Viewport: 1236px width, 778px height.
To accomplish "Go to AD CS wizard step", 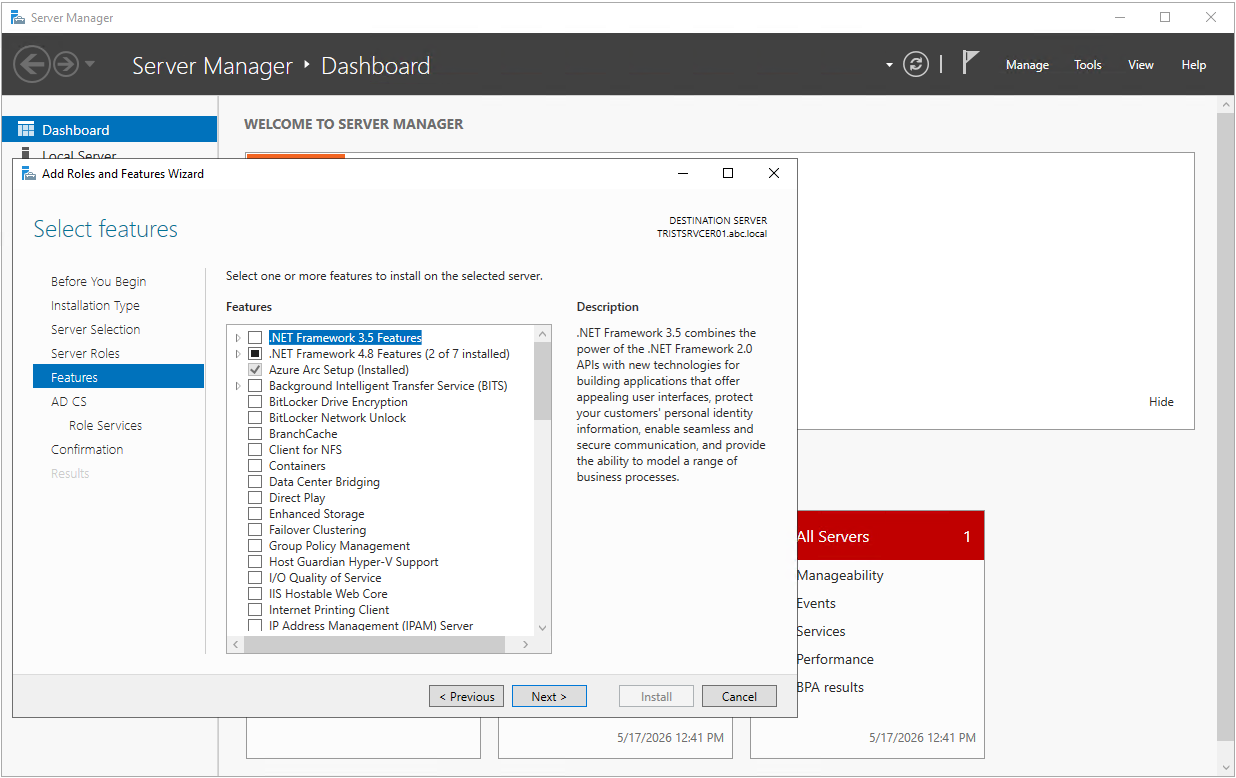I will click(69, 402).
